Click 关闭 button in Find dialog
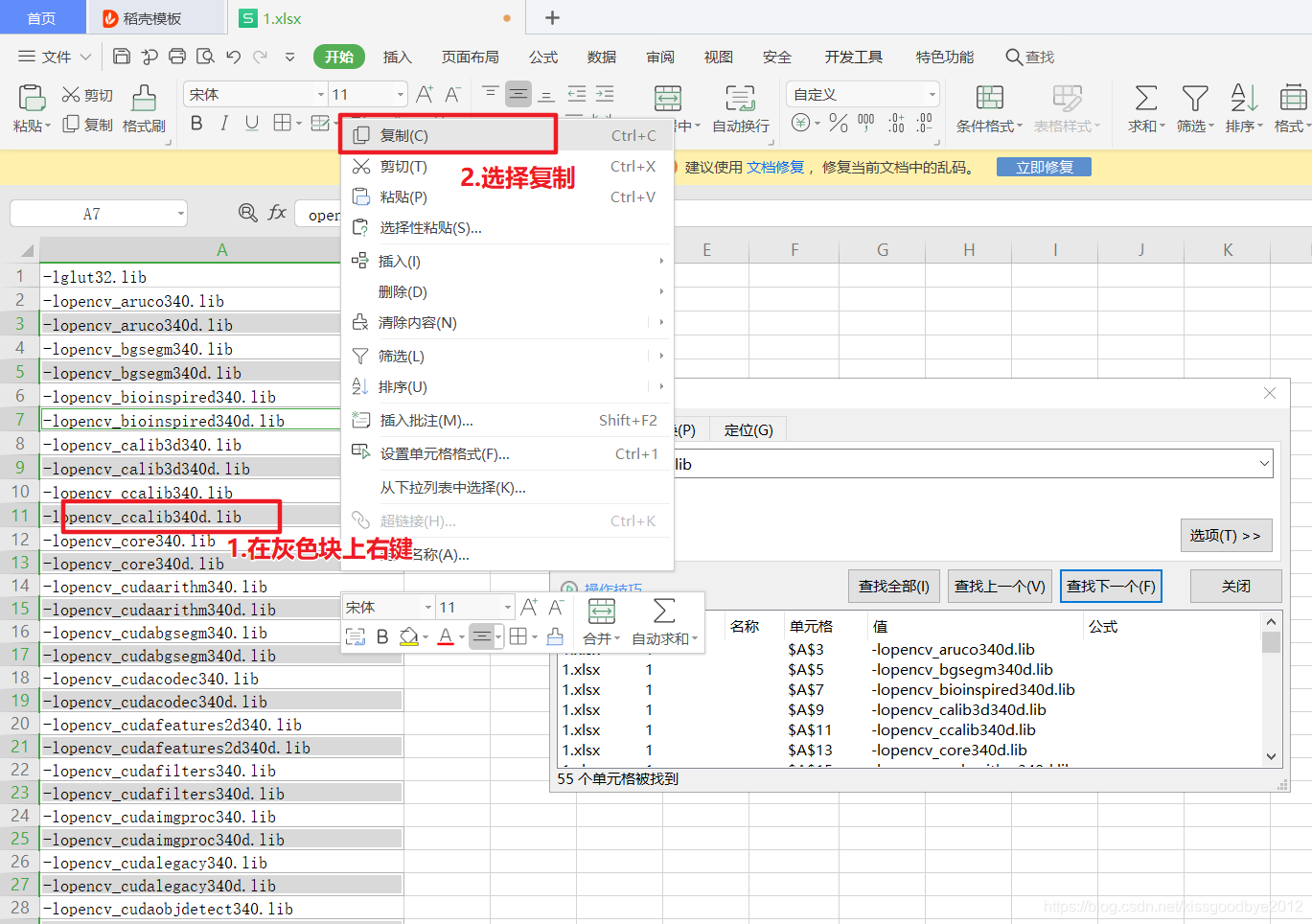 1236,586
